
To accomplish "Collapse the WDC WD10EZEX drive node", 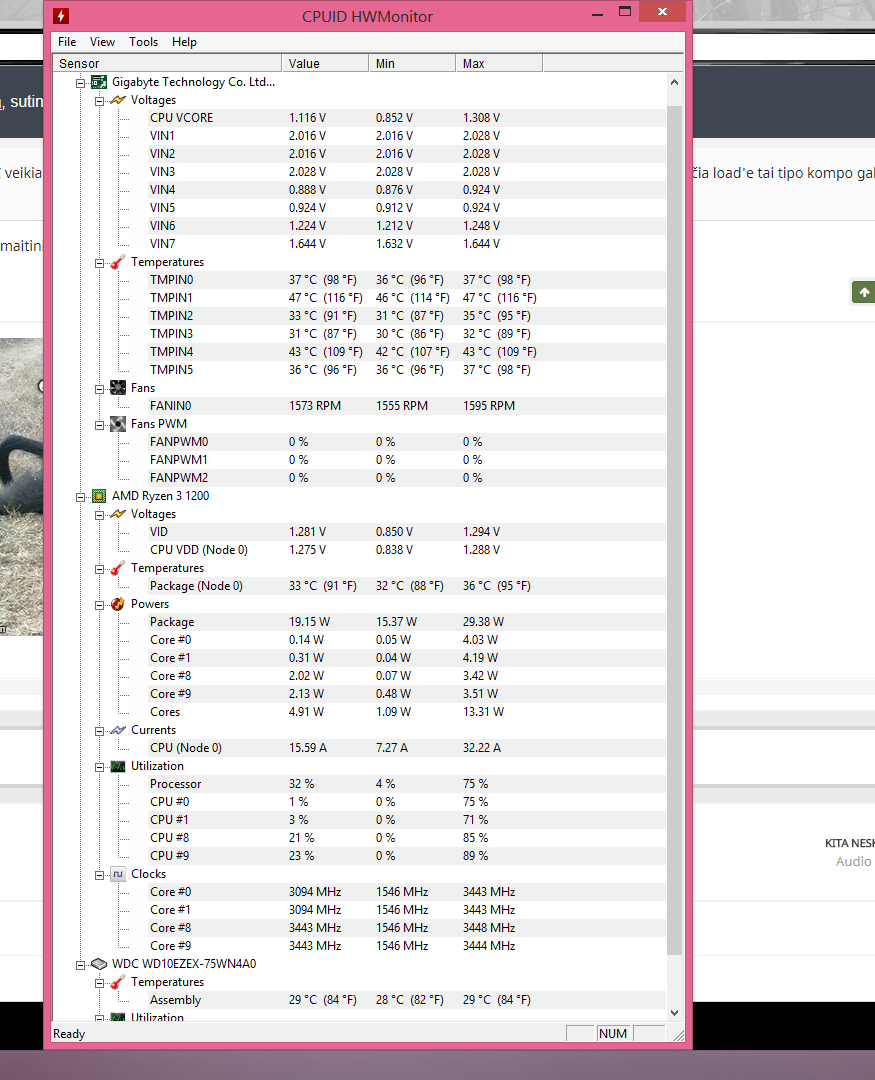I will [81, 964].
